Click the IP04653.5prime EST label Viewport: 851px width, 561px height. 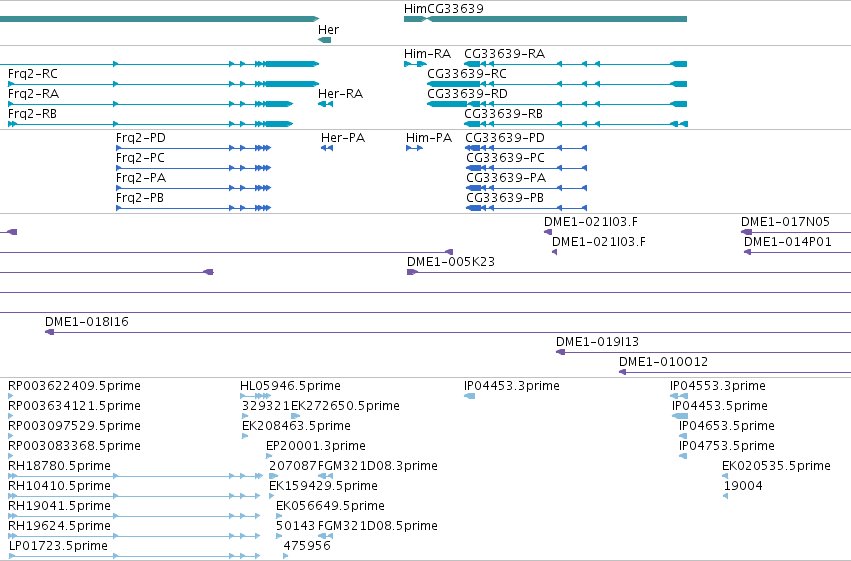pyautogui.click(x=727, y=426)
